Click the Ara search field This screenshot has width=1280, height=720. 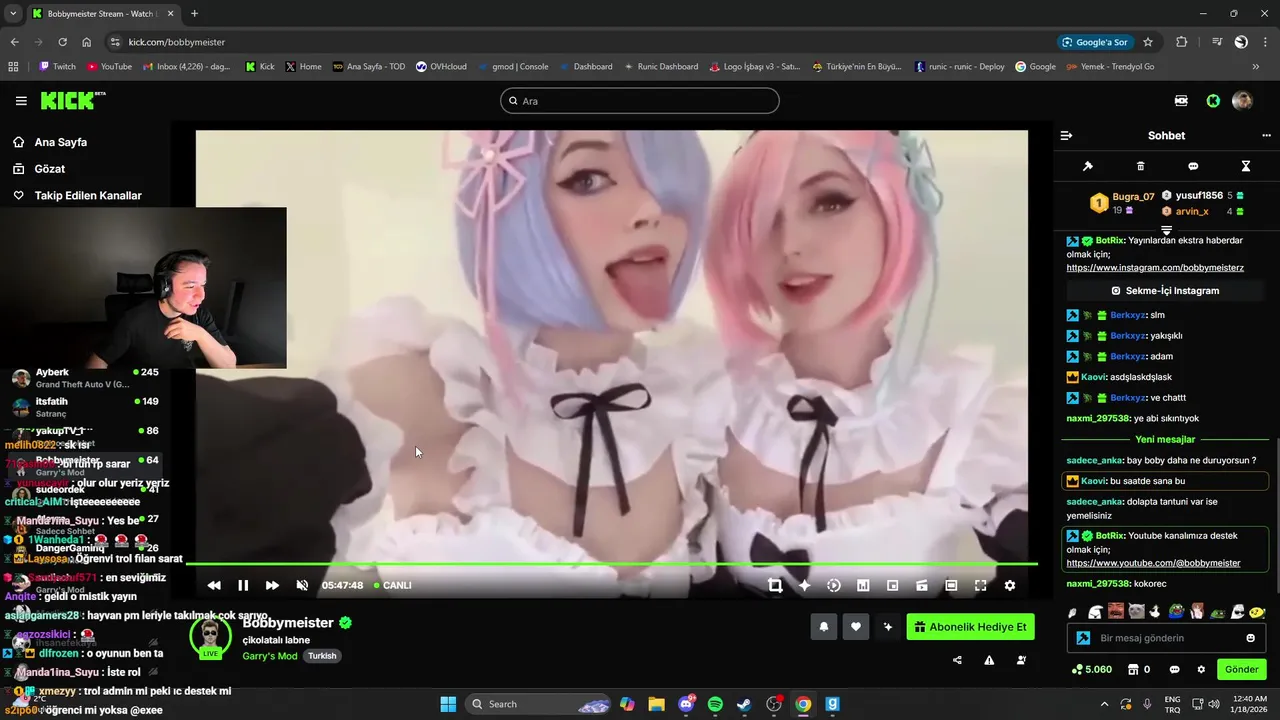tap(640, 101)
